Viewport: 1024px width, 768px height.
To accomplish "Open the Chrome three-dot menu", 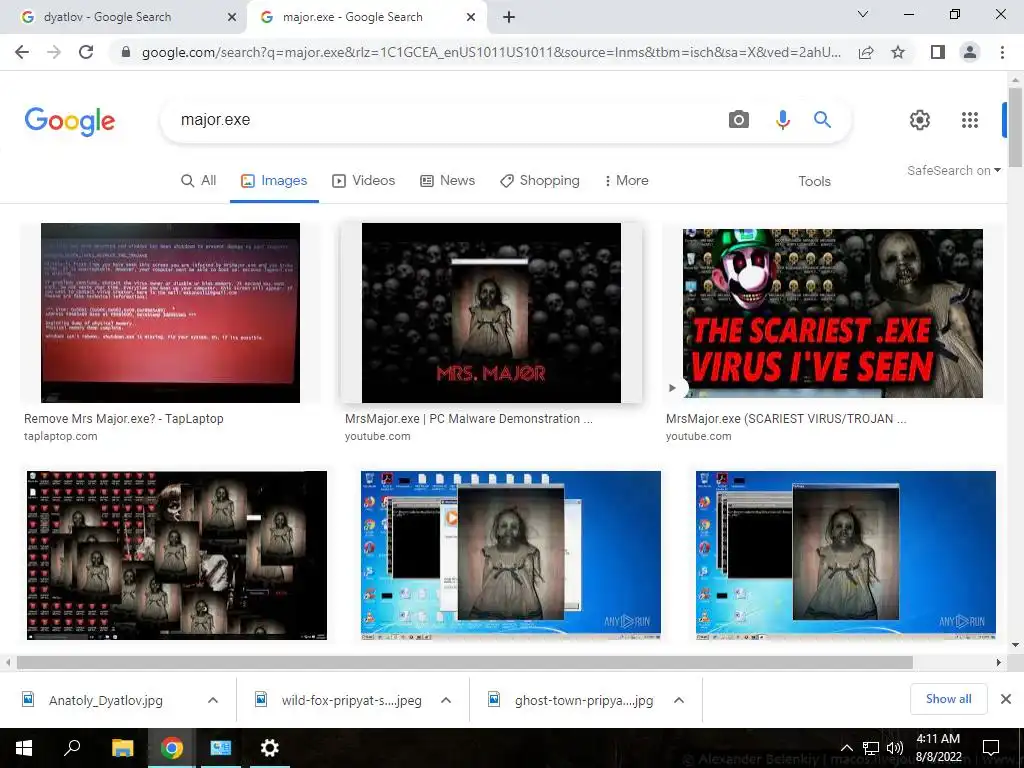I will pyautogui.click(x=1002, y=52).
